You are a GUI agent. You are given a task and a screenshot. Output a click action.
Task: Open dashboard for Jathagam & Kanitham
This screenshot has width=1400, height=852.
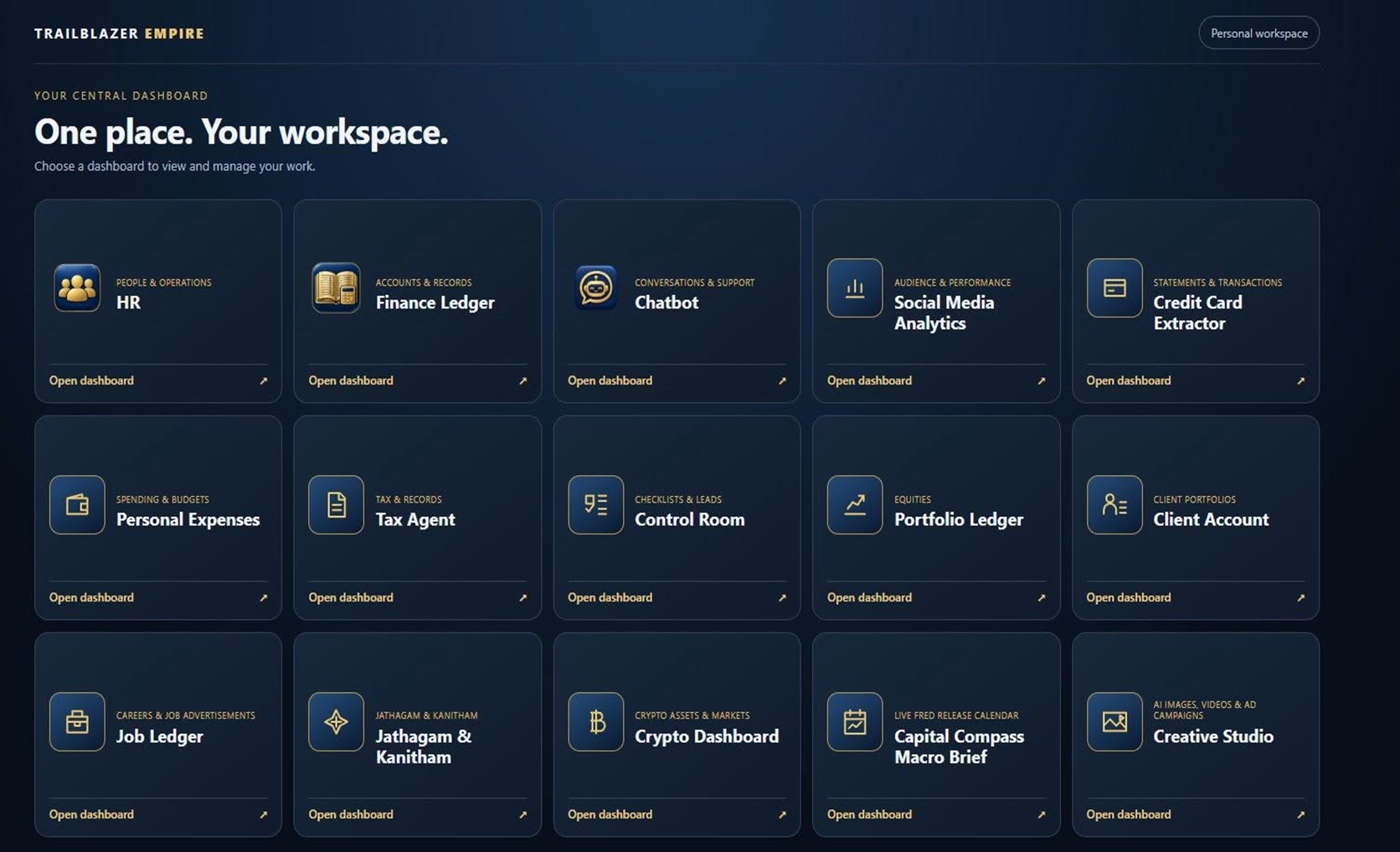[x=351, y=814]
